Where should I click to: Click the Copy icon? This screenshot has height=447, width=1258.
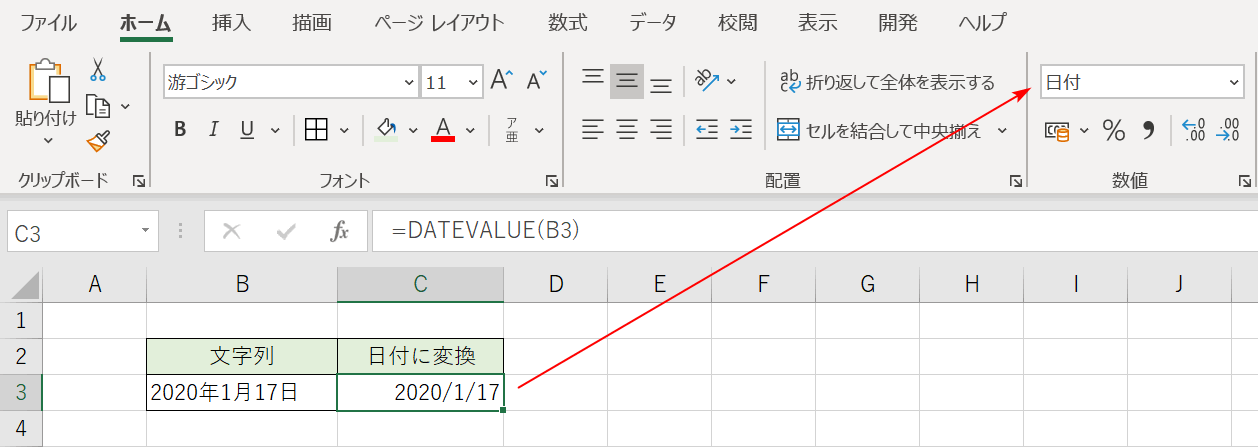[x=98, y=105]
